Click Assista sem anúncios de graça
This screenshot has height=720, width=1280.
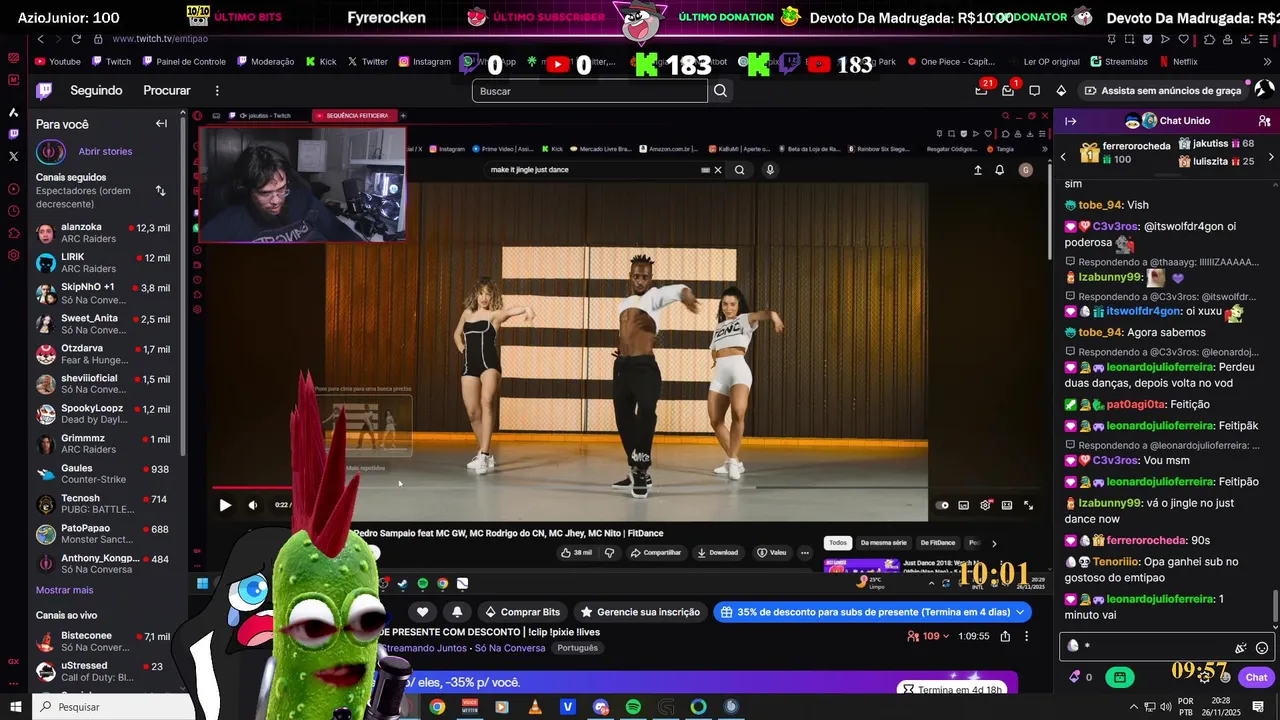coord(1164,91)
